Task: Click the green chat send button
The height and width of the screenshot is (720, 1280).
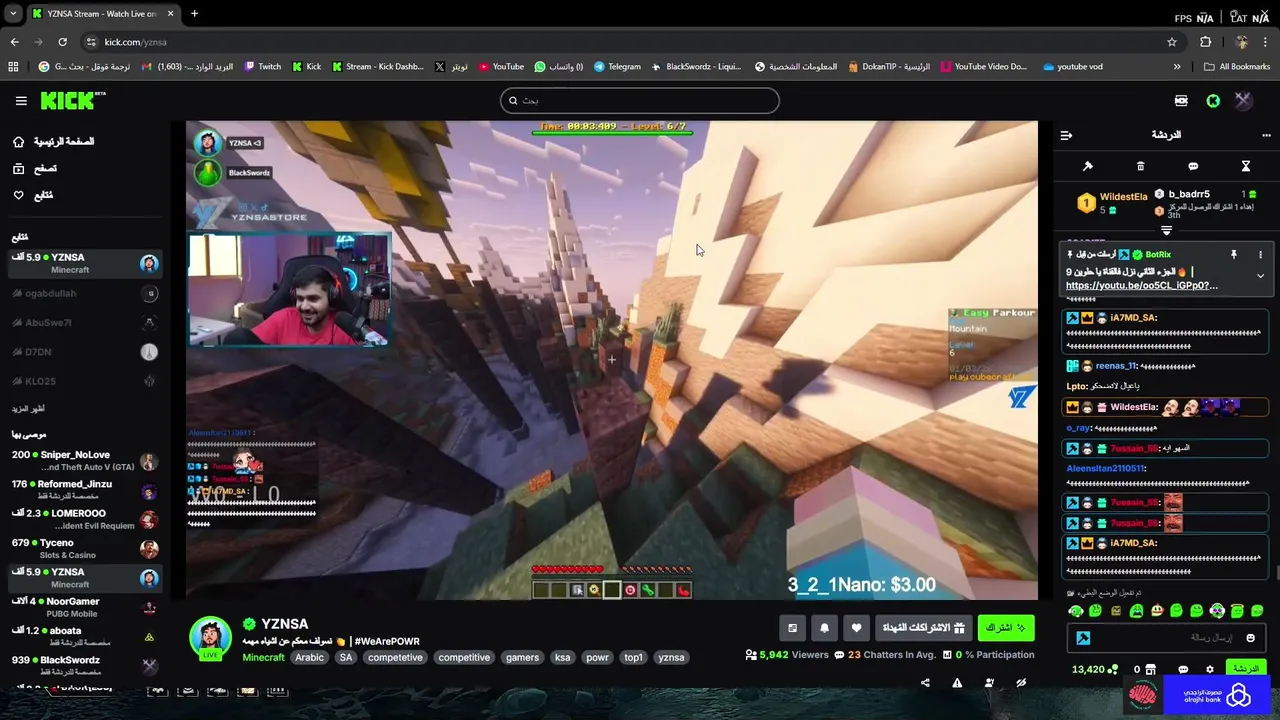Action: [1246, 668]
